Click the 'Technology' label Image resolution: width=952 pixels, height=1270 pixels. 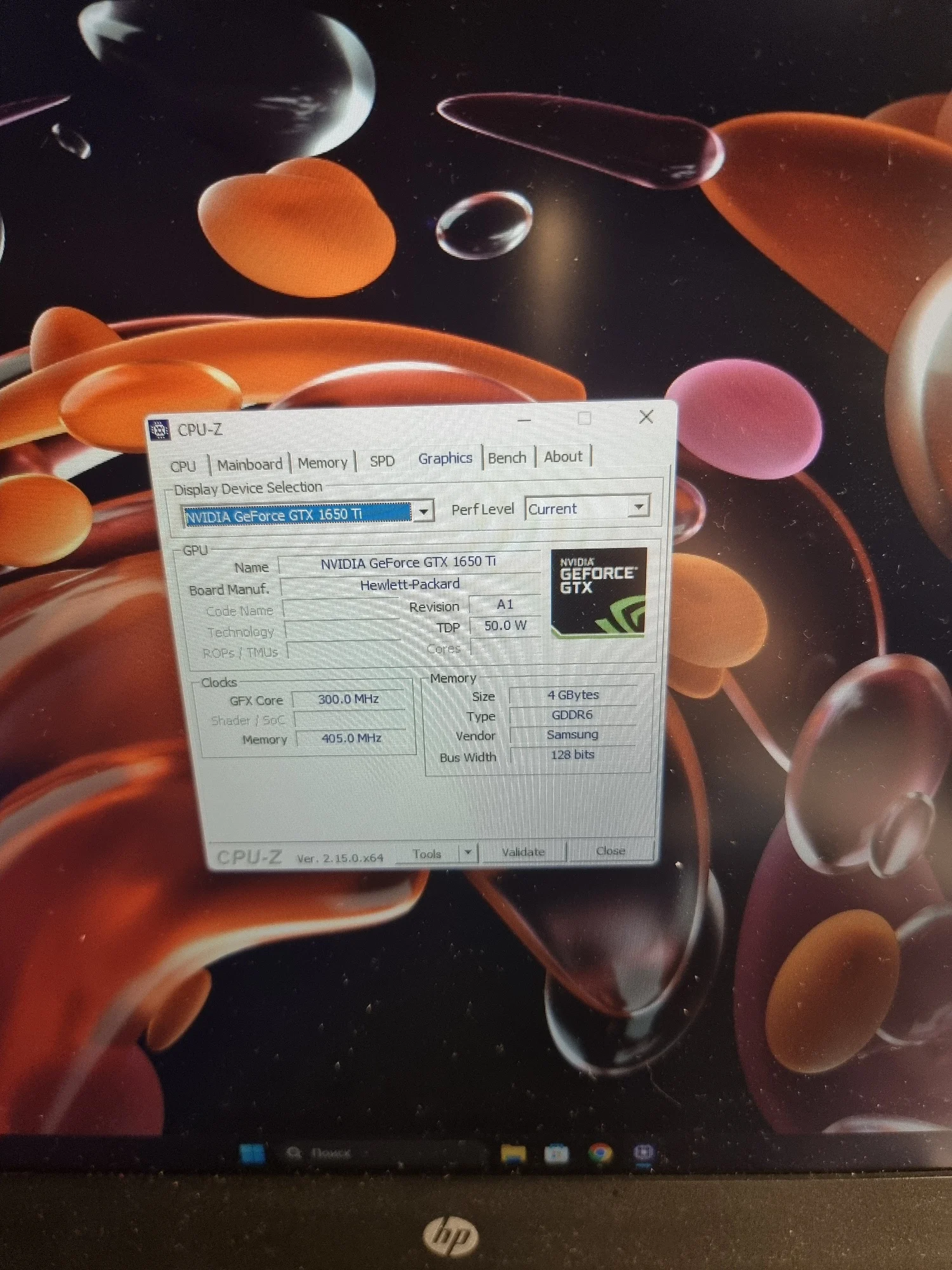tap(241, 632)
